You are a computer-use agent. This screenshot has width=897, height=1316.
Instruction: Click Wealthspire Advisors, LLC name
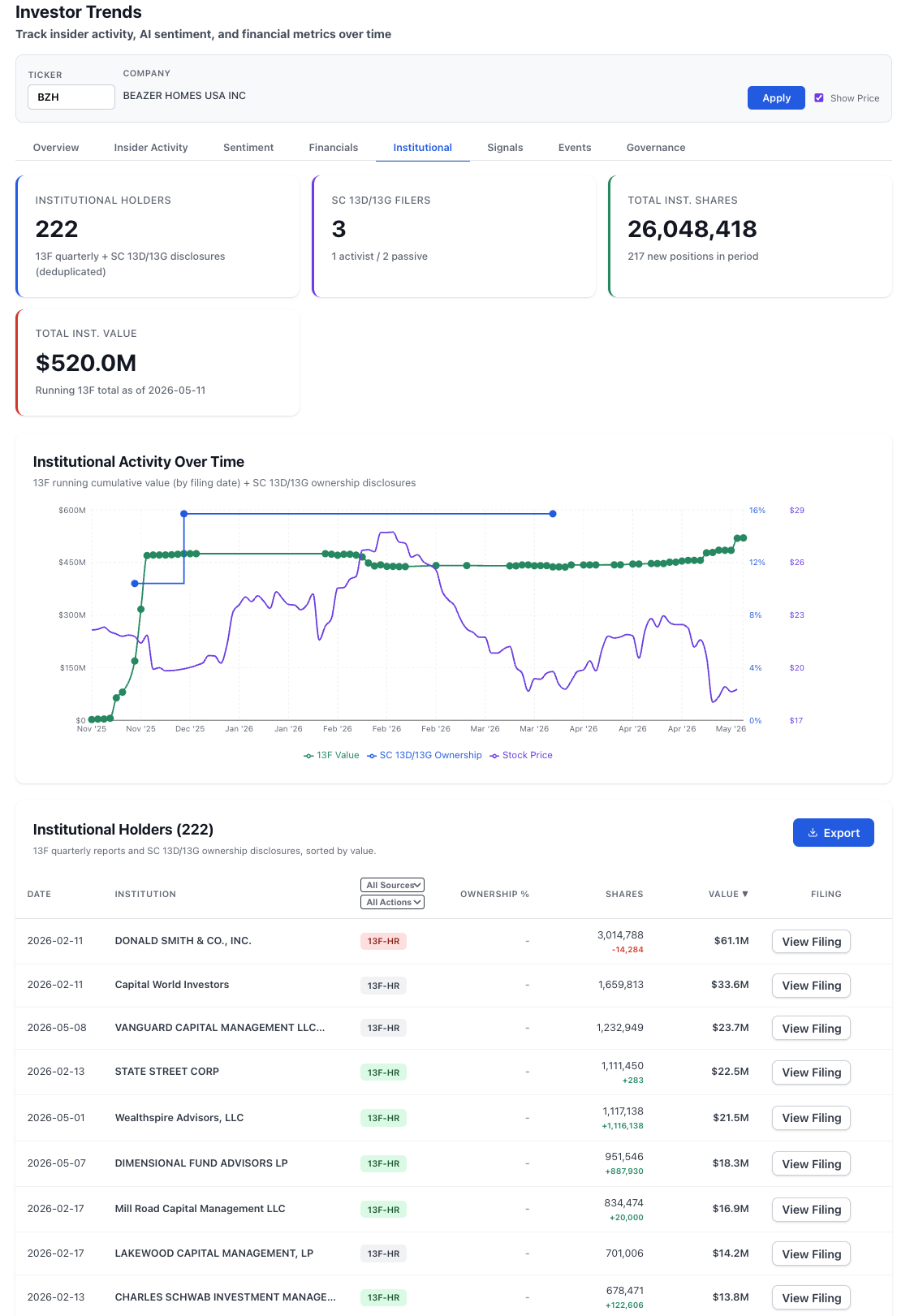(179, 1118)
